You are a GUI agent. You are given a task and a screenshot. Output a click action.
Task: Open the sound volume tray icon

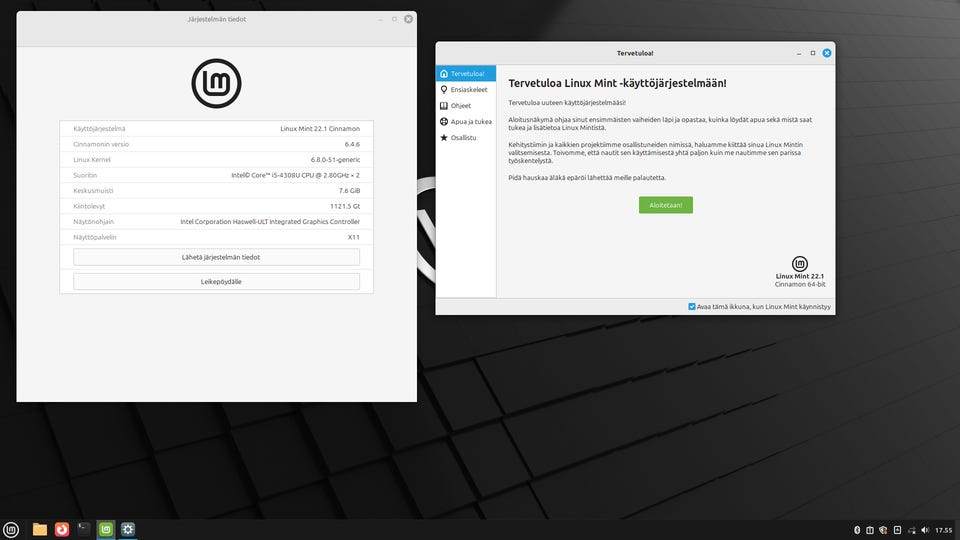(x=925, y=530)
